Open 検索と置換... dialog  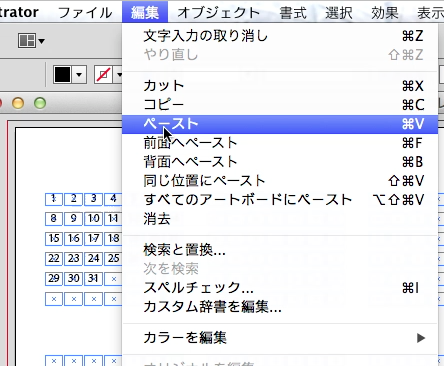[x=280, y=250]
